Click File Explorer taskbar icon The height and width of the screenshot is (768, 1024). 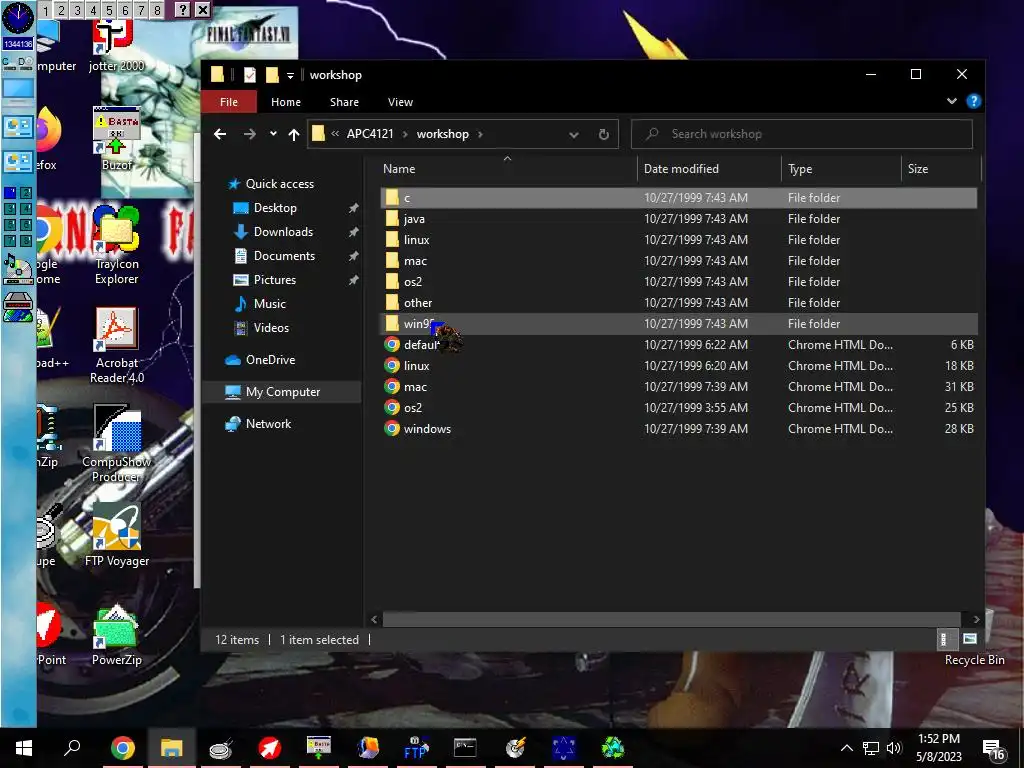tap(171, 748)
